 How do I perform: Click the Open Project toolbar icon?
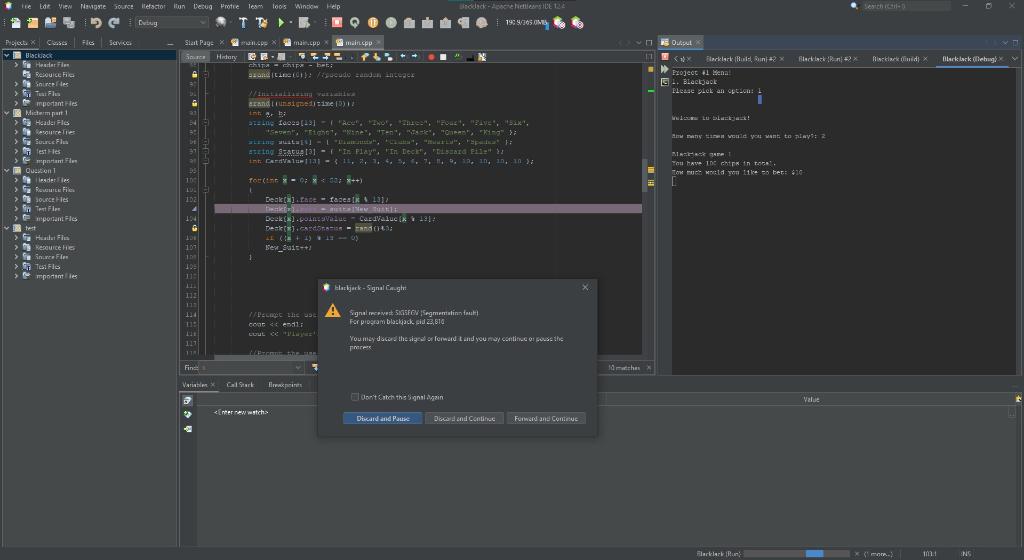[50, 23]
